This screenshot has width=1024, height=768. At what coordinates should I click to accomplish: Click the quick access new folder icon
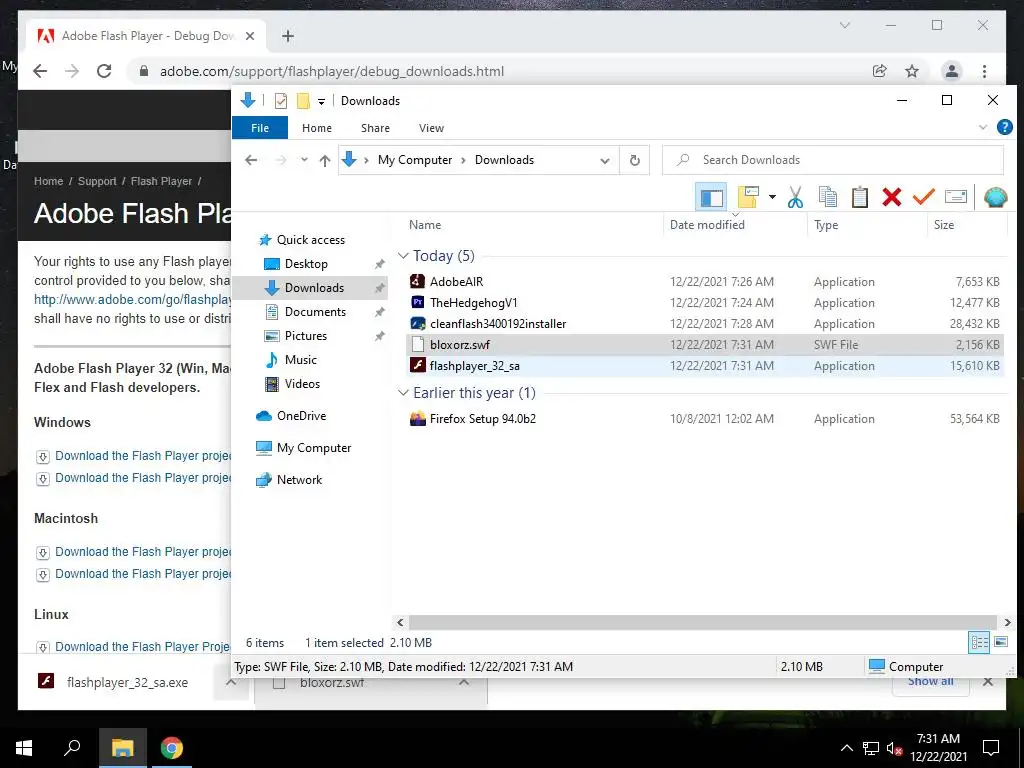pyautogui.click(x=303, y=101)
